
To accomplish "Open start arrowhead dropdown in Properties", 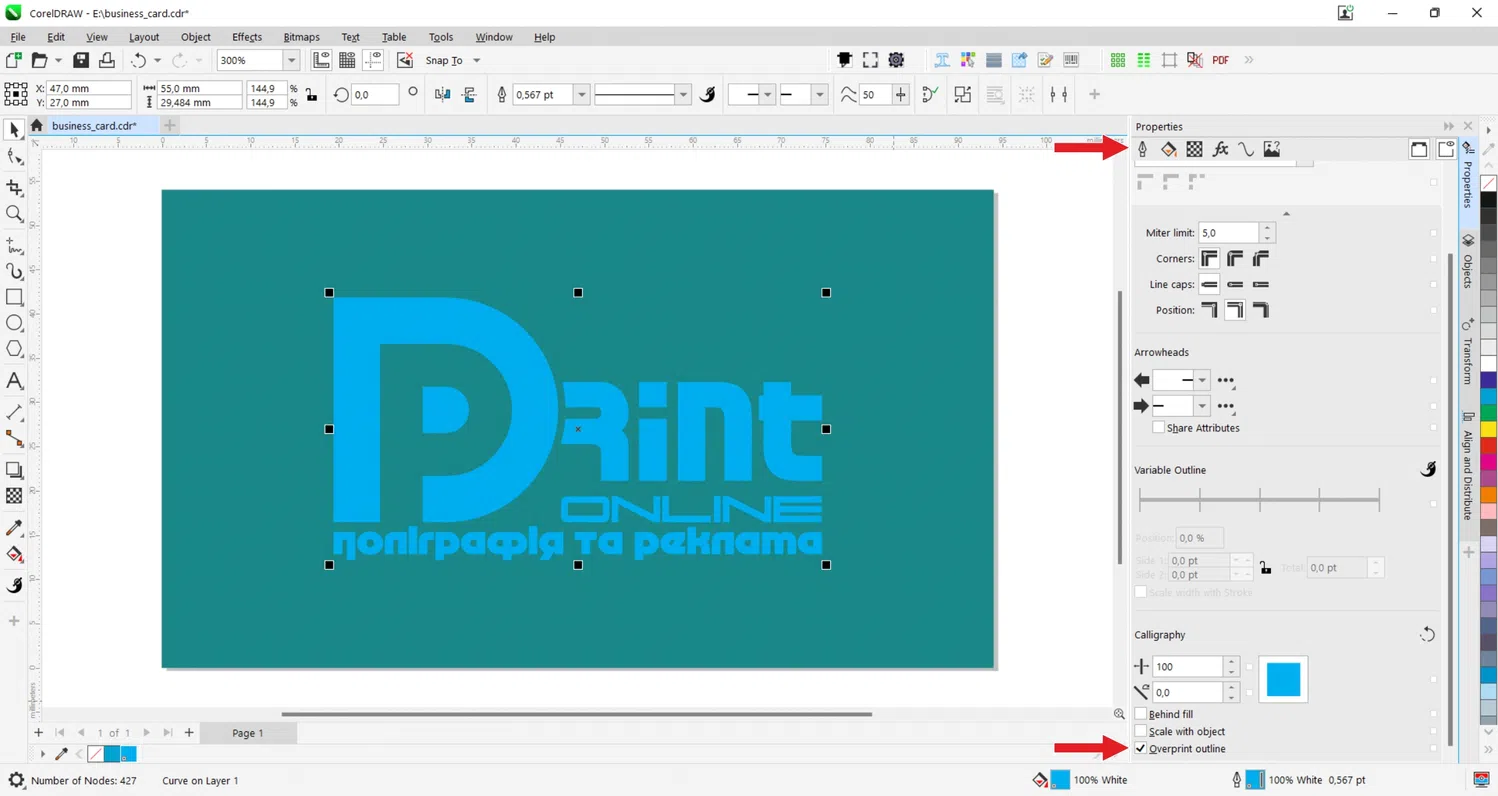I will coord(1202,380).
